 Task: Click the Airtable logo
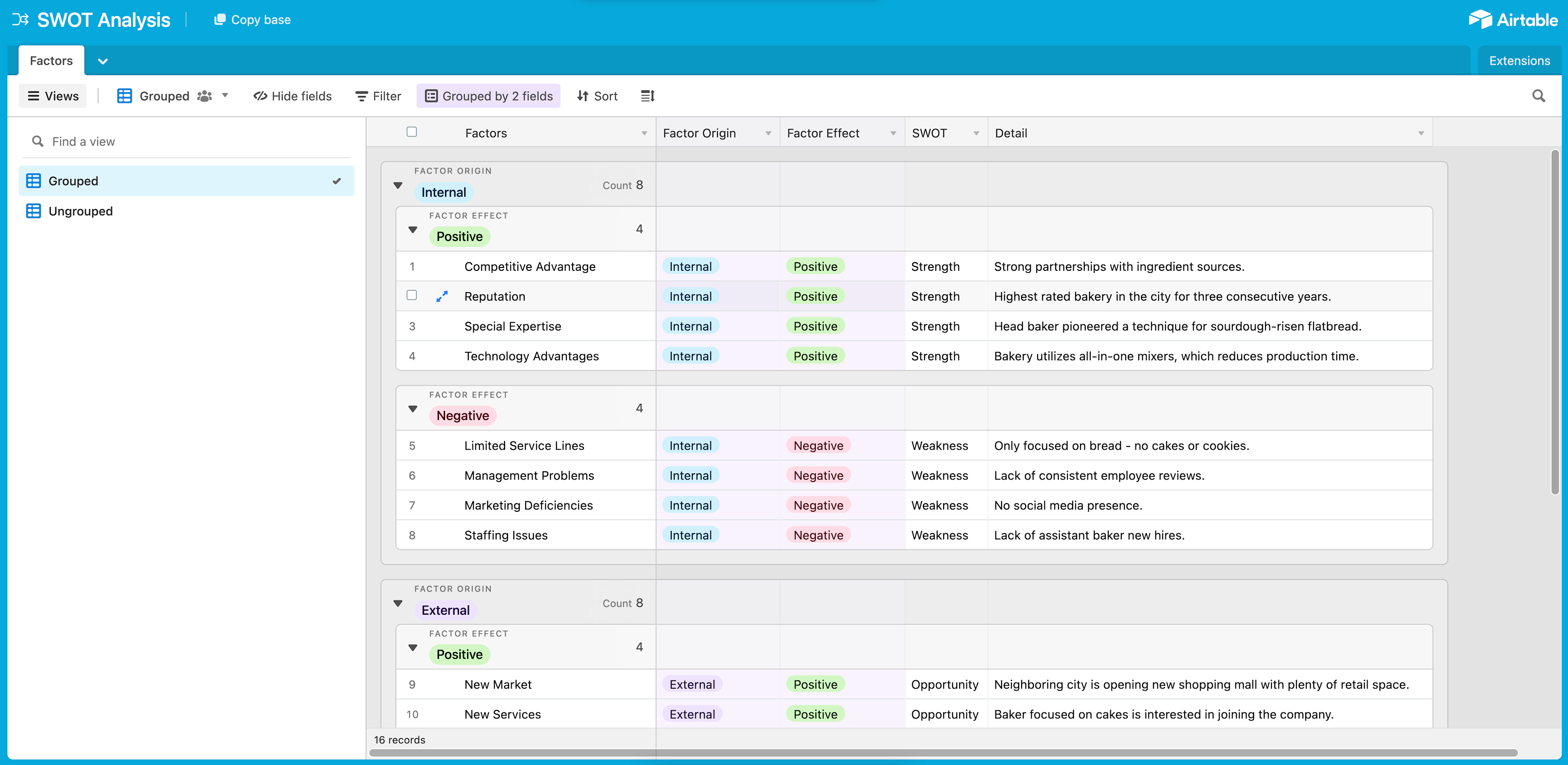click(1512, 20)
